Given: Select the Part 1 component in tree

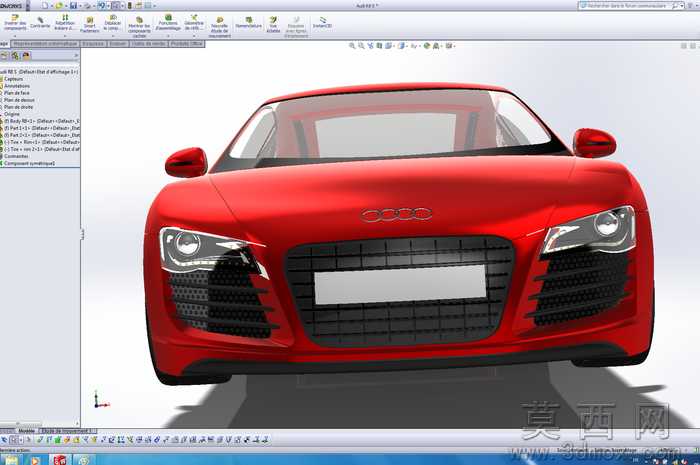Looking at the screenshot, I should point(42,128).
